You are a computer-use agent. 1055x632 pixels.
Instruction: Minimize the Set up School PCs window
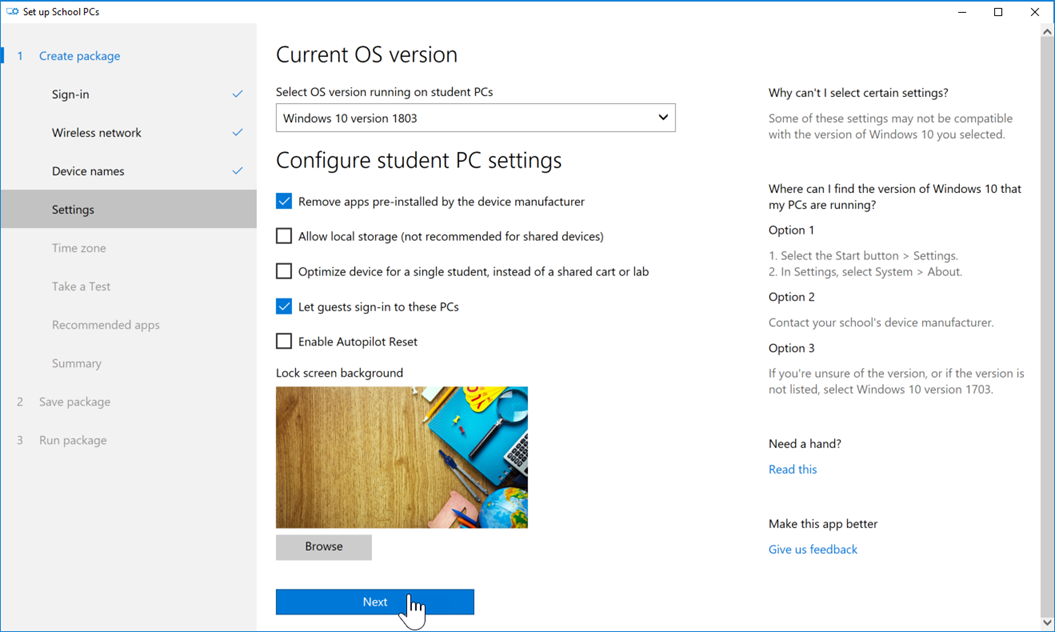(x=961, y=12)
